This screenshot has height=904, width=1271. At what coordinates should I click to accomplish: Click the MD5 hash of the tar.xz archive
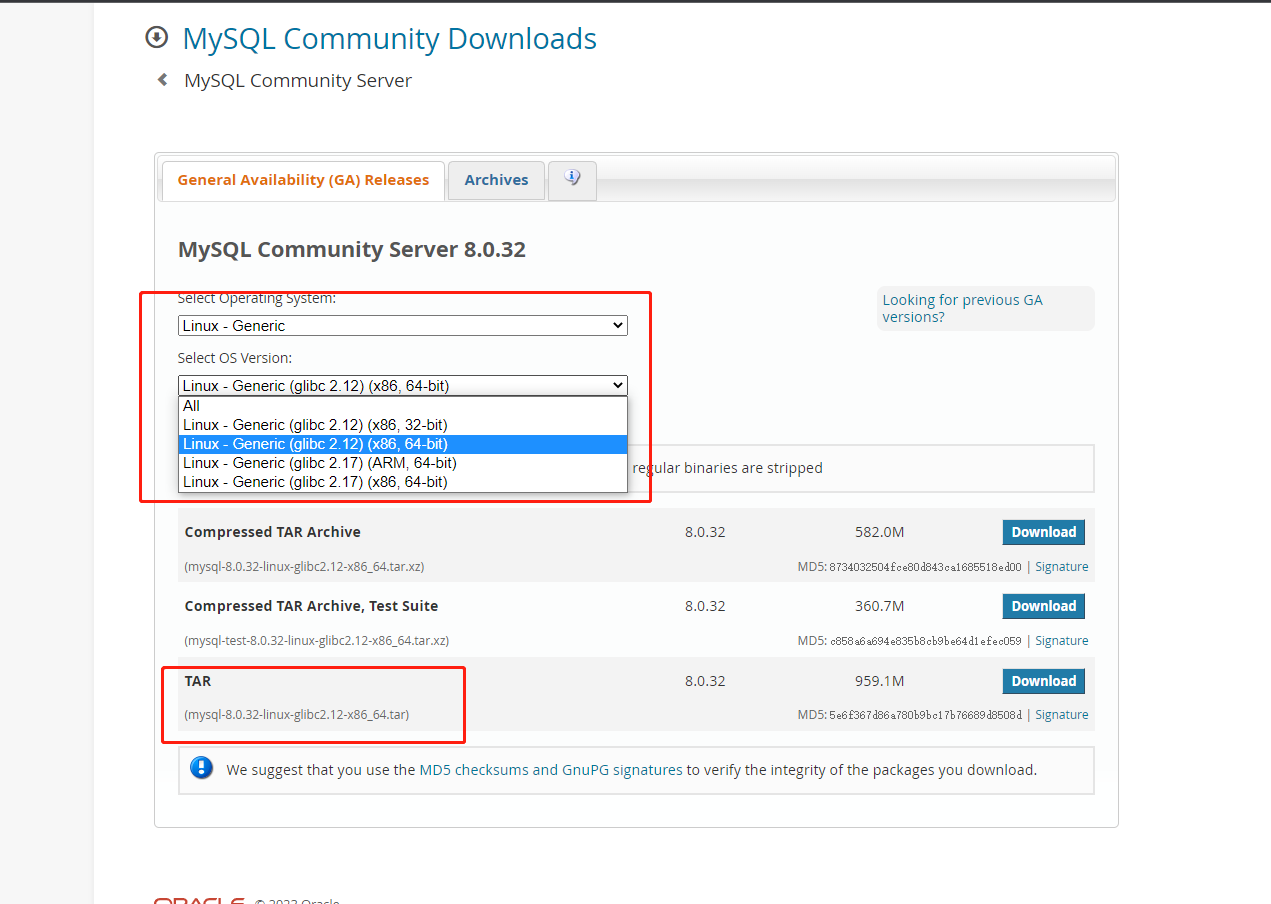tap(926, 567)
